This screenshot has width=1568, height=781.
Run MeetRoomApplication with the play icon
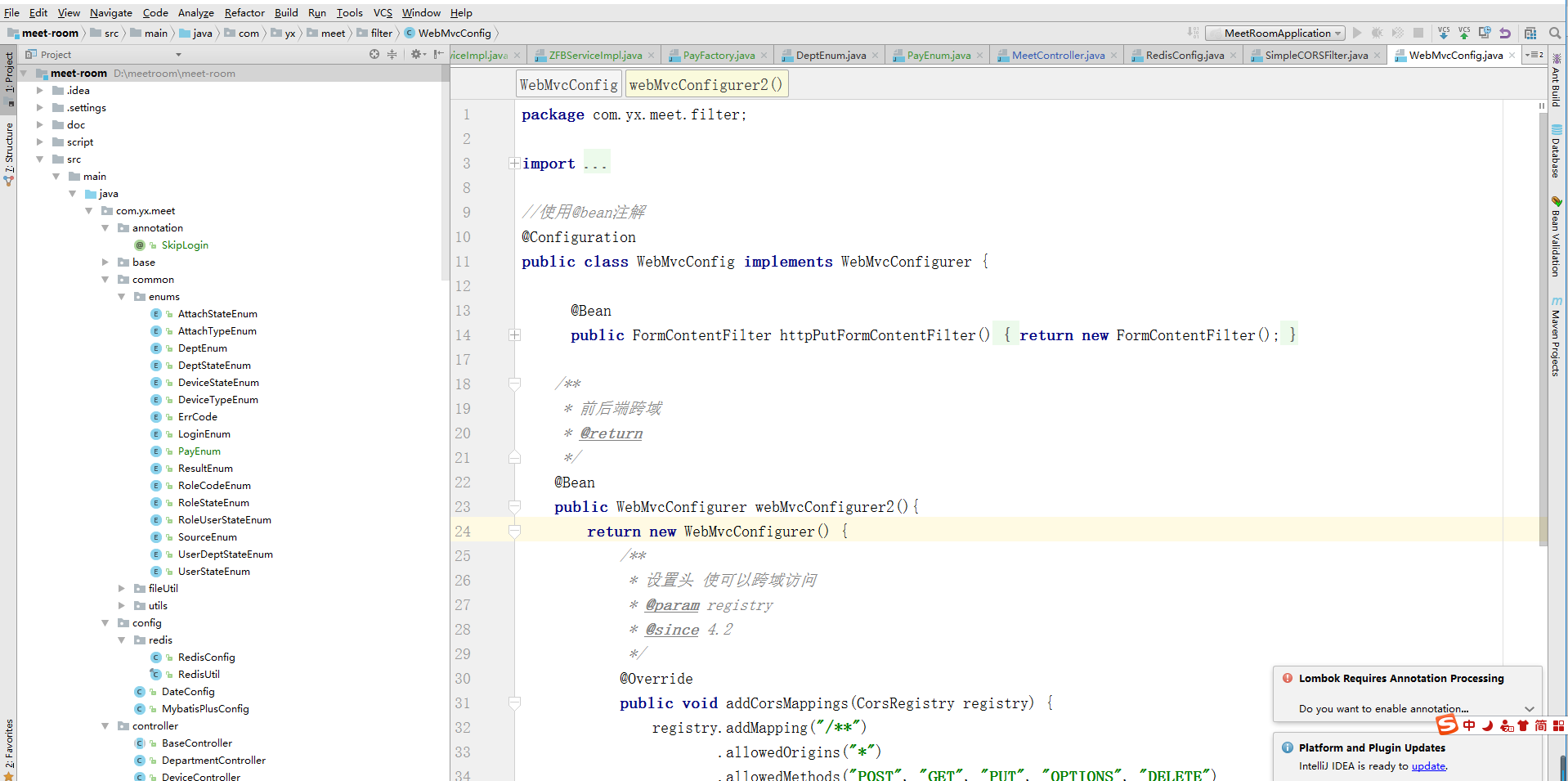(1357, 33)
